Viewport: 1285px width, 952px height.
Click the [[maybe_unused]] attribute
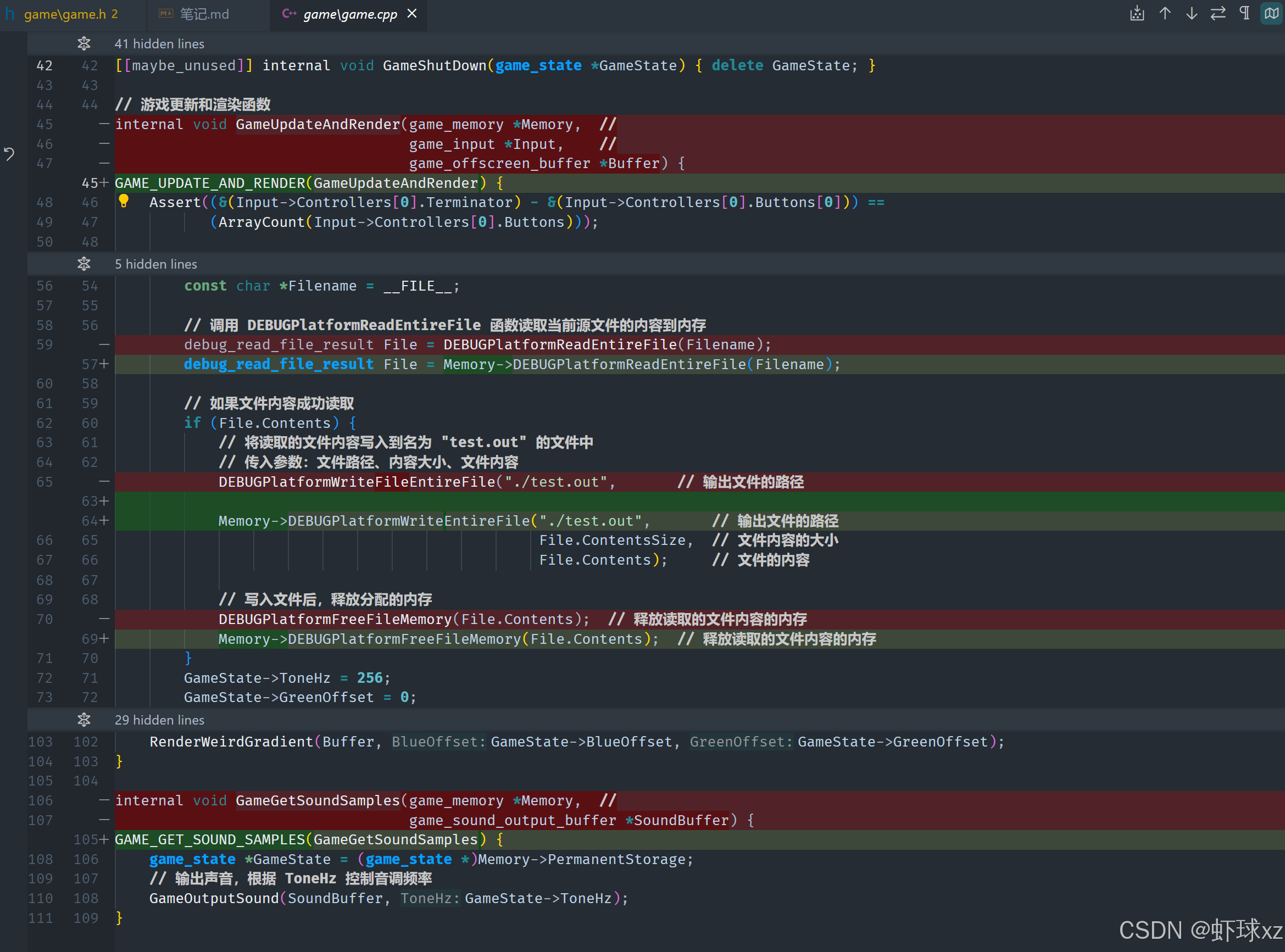(x=184, y=66)
